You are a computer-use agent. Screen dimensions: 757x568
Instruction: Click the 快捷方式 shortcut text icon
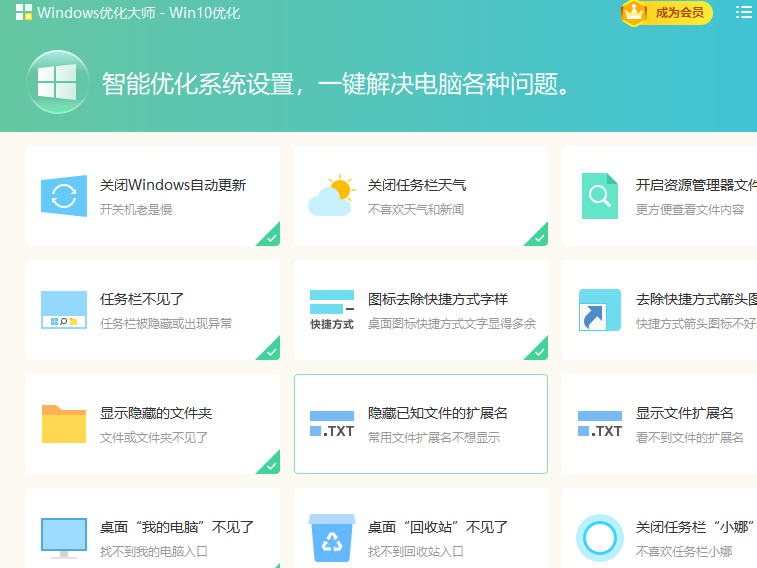pyautogui.click(x=332, y=310)
